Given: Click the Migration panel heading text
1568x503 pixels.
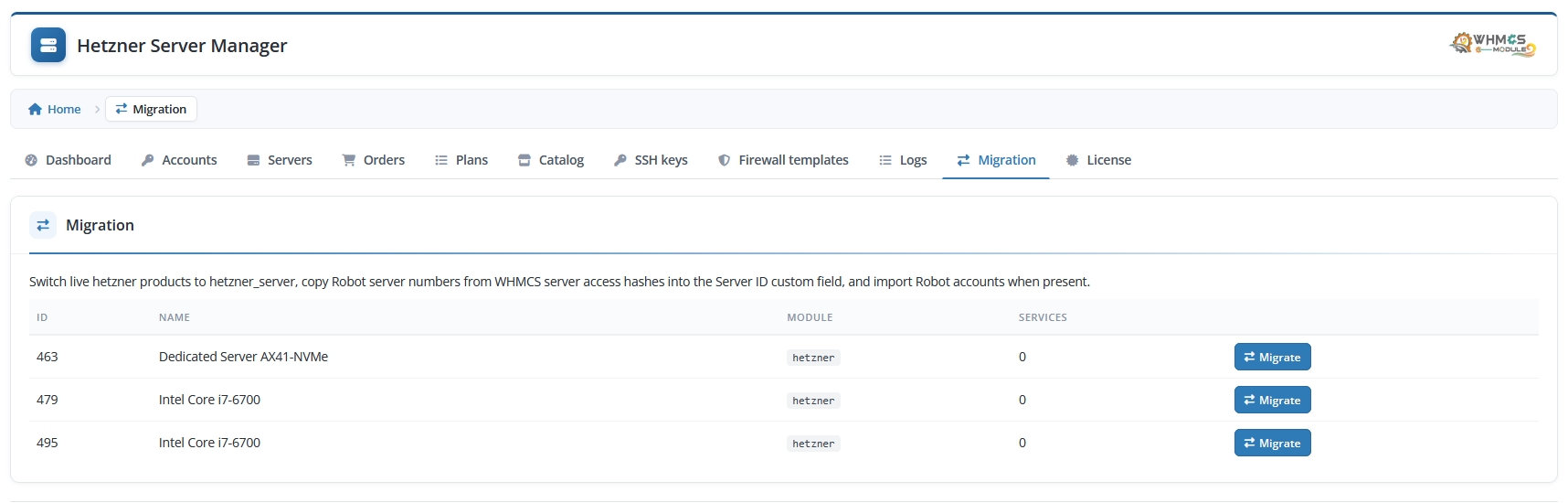Looking at the screenshot, I should (x=100, y=225).
